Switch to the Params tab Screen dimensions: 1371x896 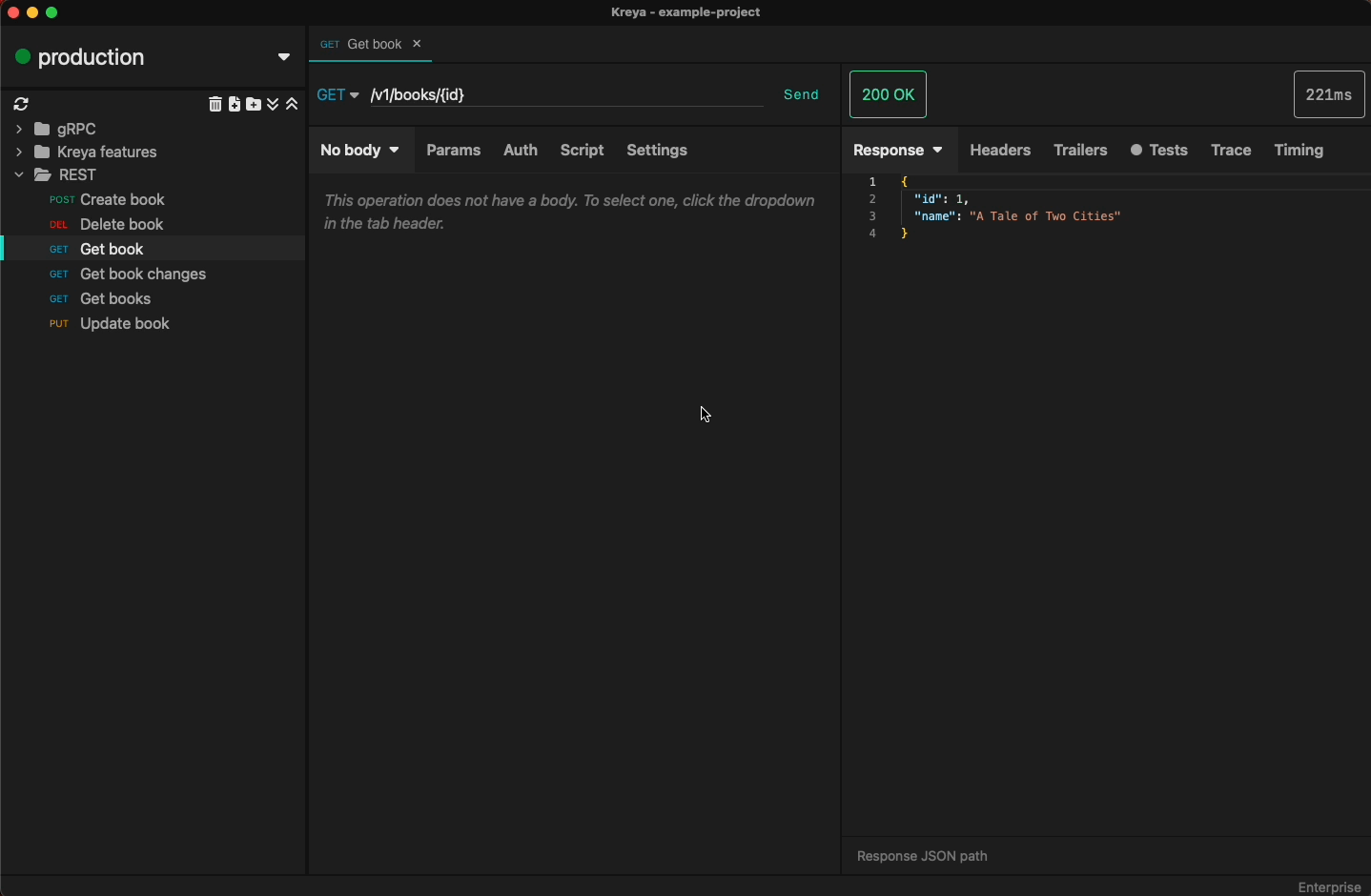point(454,151)
